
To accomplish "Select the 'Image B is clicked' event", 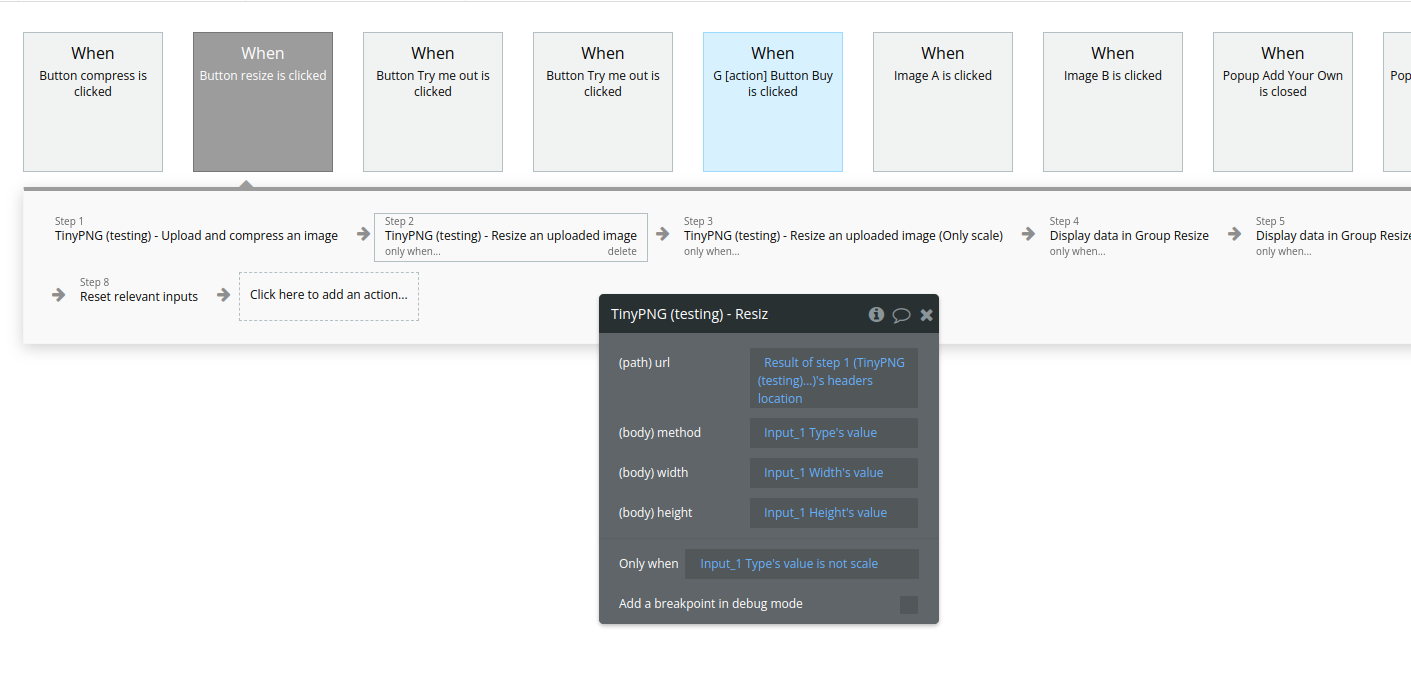I will coord(1113,102).
